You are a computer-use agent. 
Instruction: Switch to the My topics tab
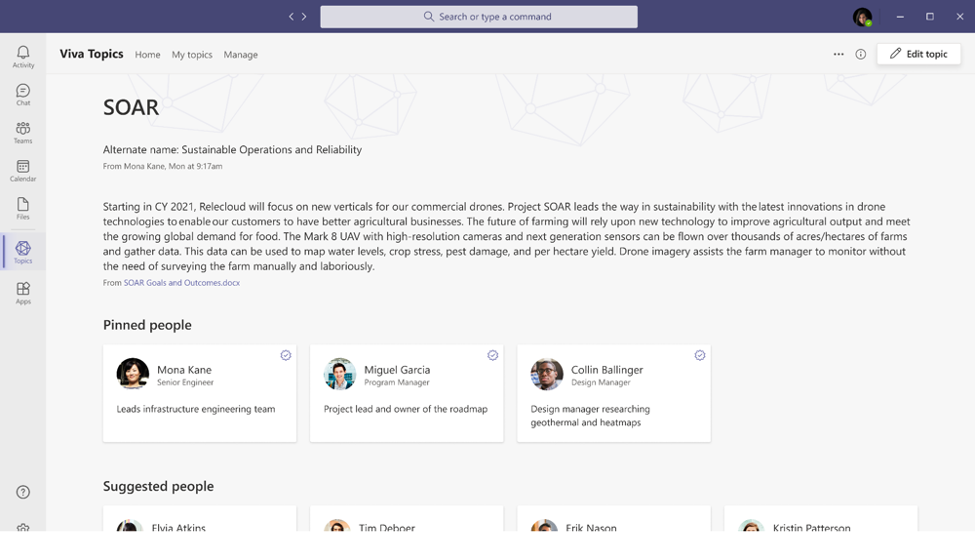coord(192,55)
